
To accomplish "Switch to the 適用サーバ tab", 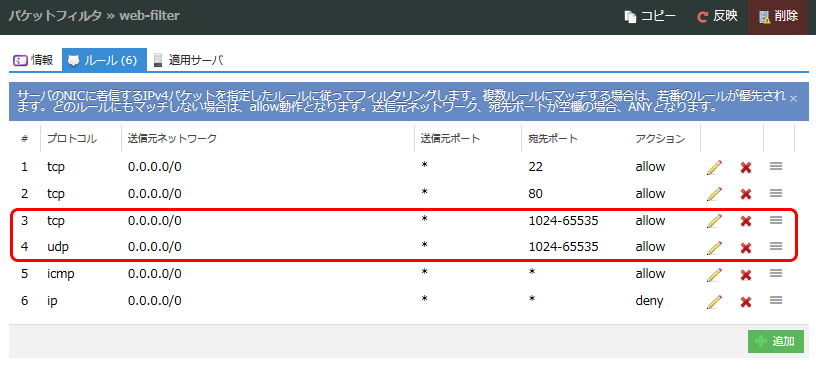I will 188,60.
